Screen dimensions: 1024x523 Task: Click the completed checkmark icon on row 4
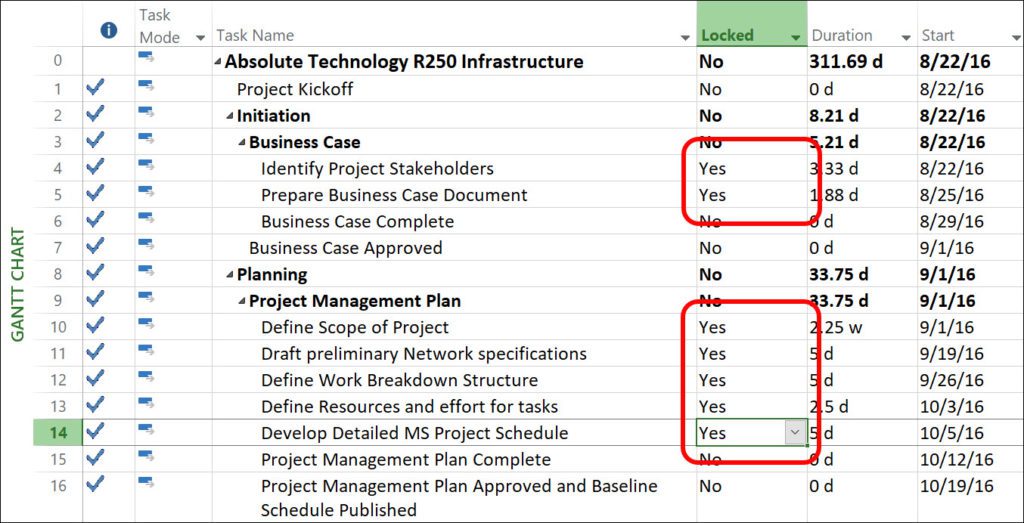pyautogui.click(x=95, y=167)
